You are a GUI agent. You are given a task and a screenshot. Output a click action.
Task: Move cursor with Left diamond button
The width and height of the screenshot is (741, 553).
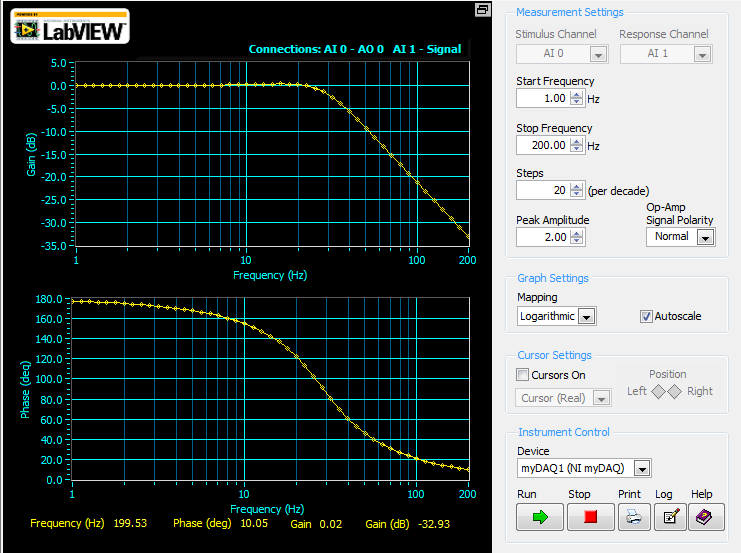[658, 391]
